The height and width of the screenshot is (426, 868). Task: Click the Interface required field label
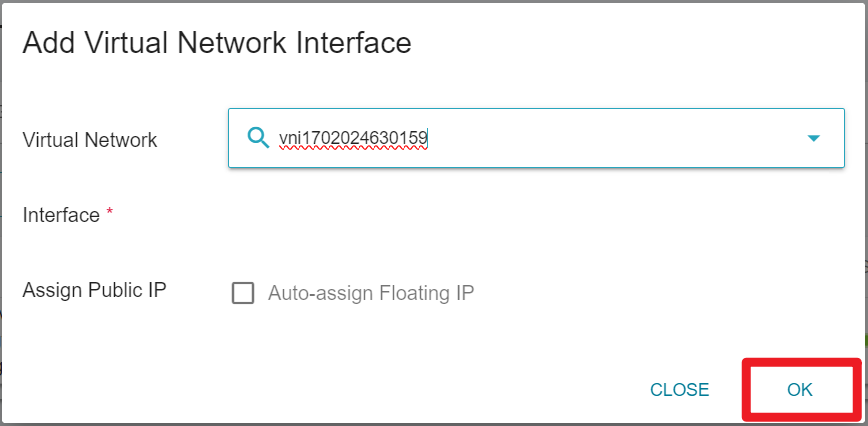coord(61,215)
